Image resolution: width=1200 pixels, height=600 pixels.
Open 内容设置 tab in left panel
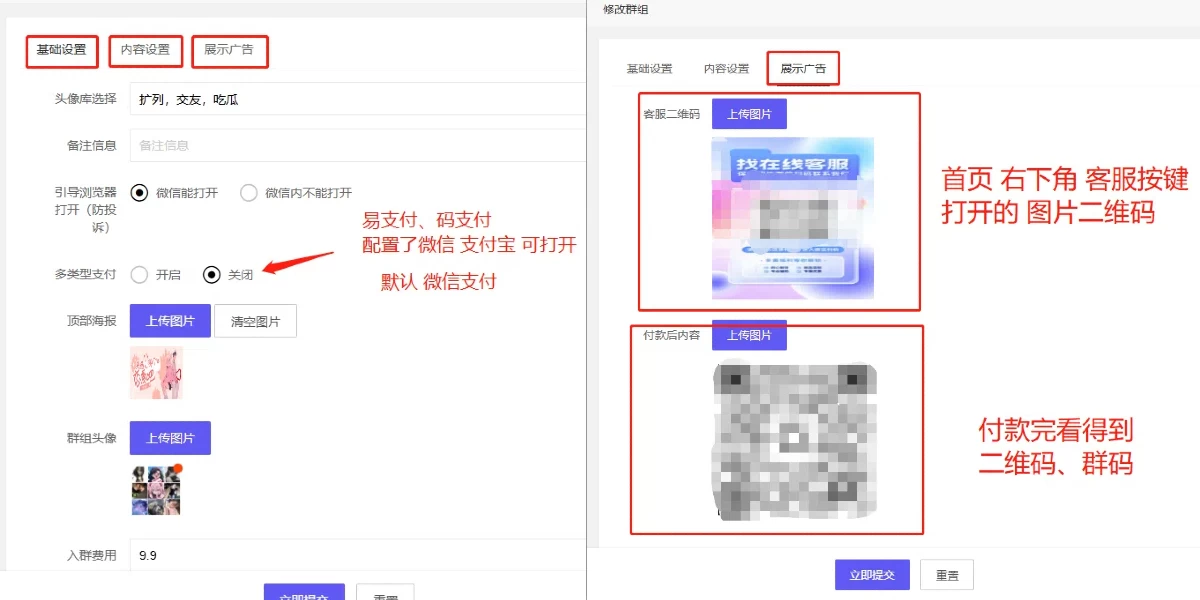click(x=145, y=50)
